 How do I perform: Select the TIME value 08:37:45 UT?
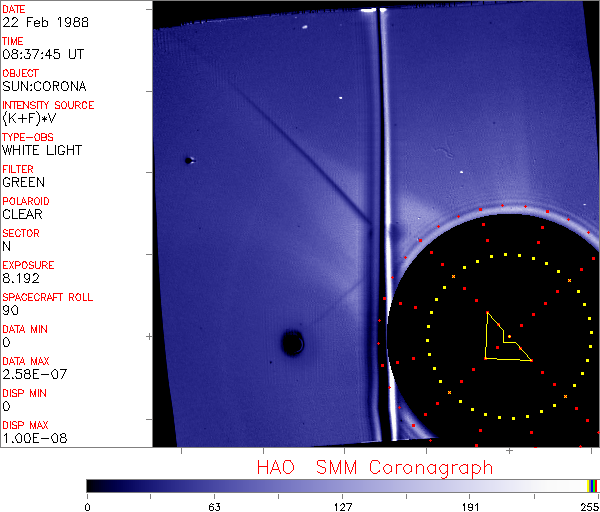pyautogui.click(x=42, y=55)
